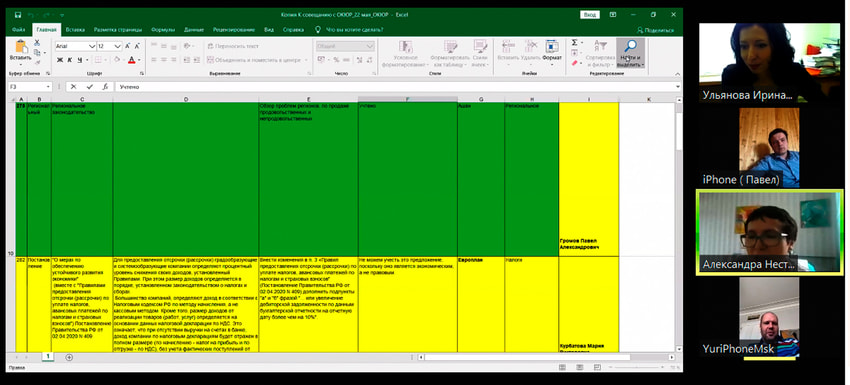Select sheet tab '1'

click(x=48, y=357)
